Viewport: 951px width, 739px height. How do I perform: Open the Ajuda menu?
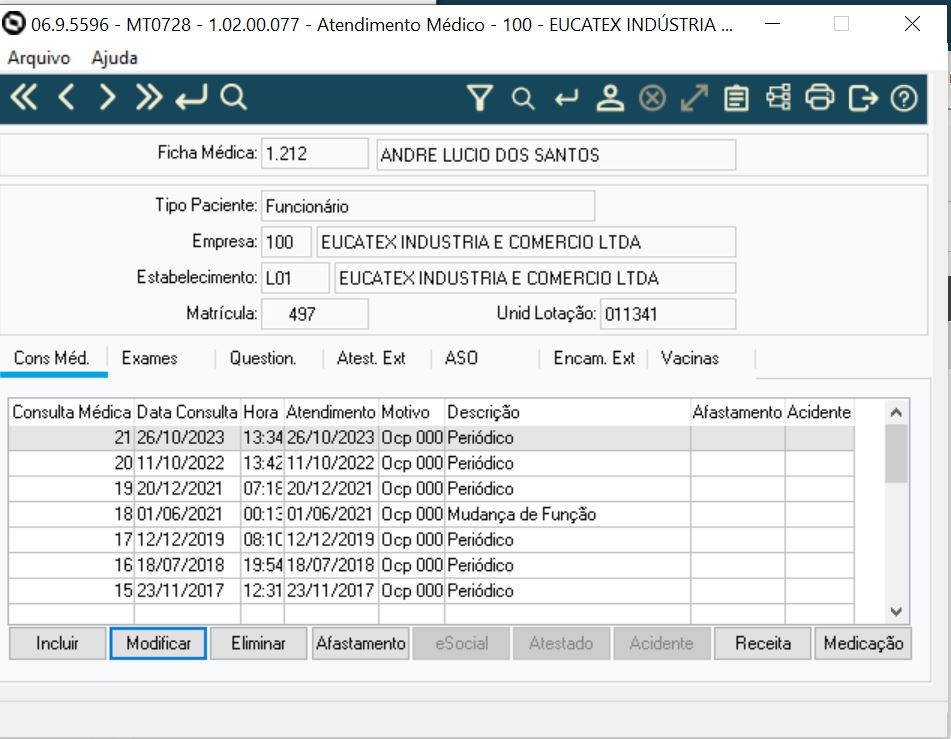click(114, 58)
